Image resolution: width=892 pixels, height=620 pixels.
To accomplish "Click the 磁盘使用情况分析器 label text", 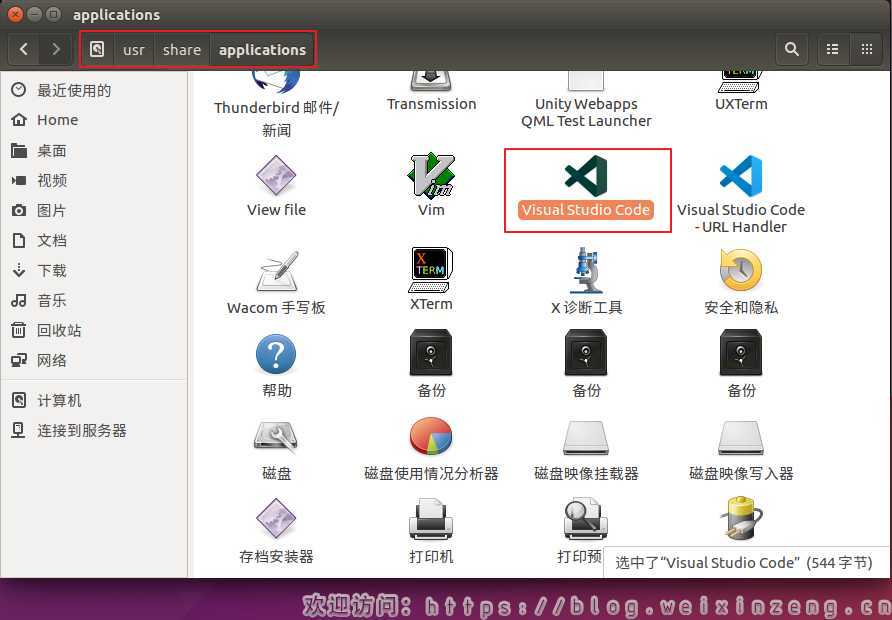I will click(431, 473).
